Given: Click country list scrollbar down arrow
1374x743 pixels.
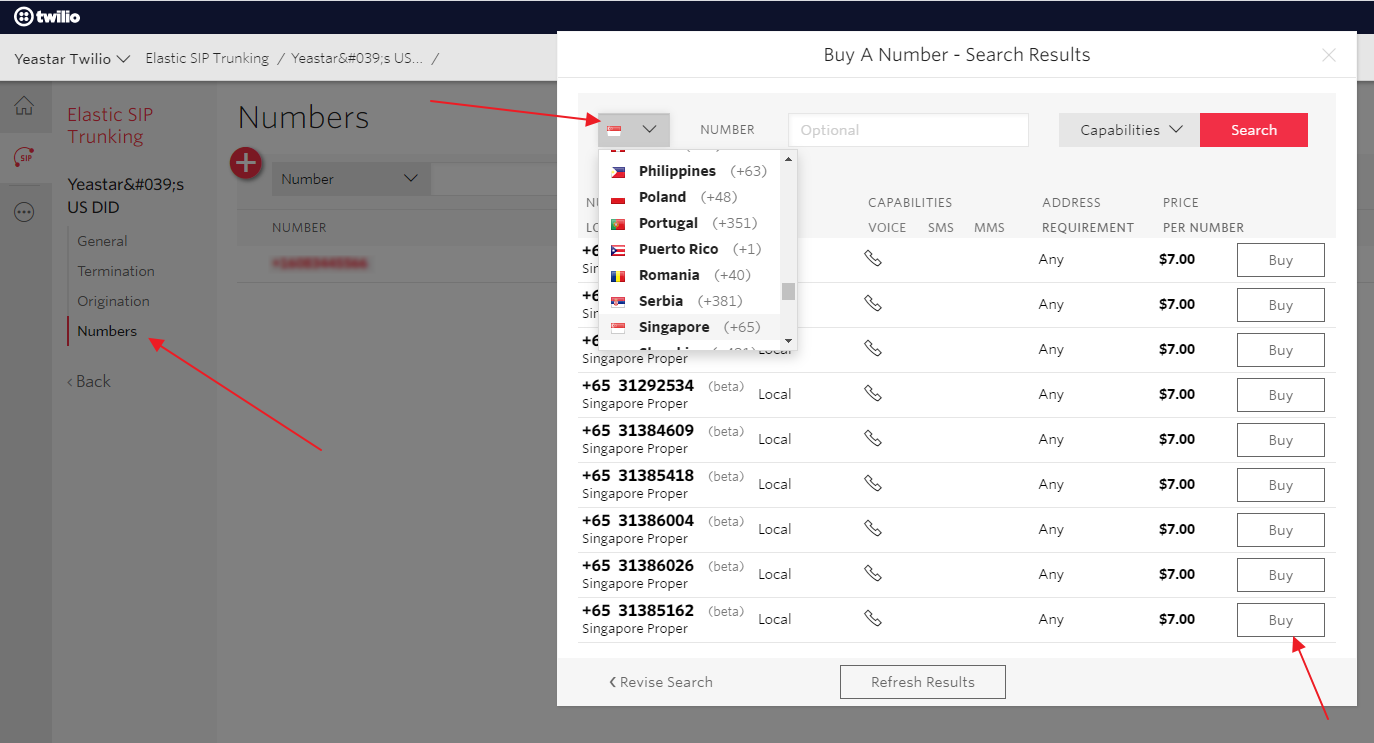Looking at the screenshot, I should tap(788, 341).
